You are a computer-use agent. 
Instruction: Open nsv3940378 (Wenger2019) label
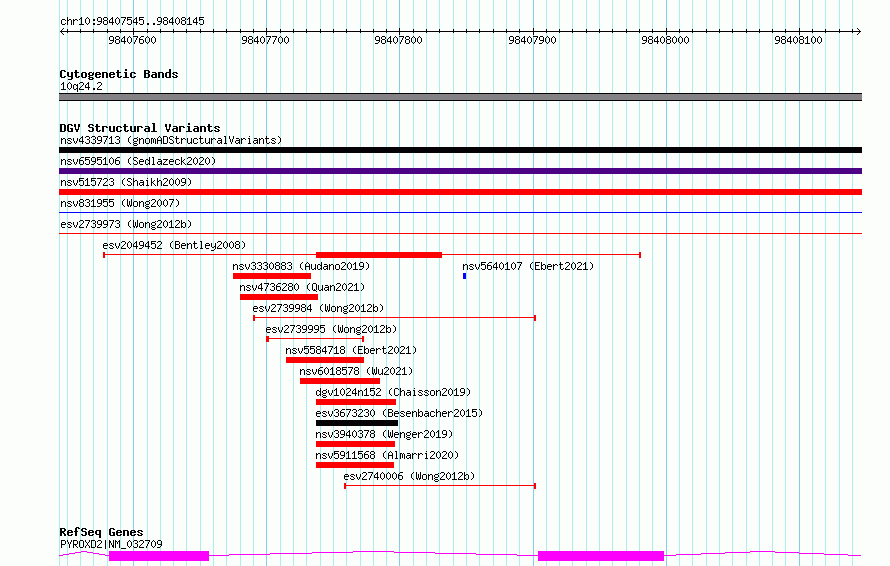pos(384,434)
